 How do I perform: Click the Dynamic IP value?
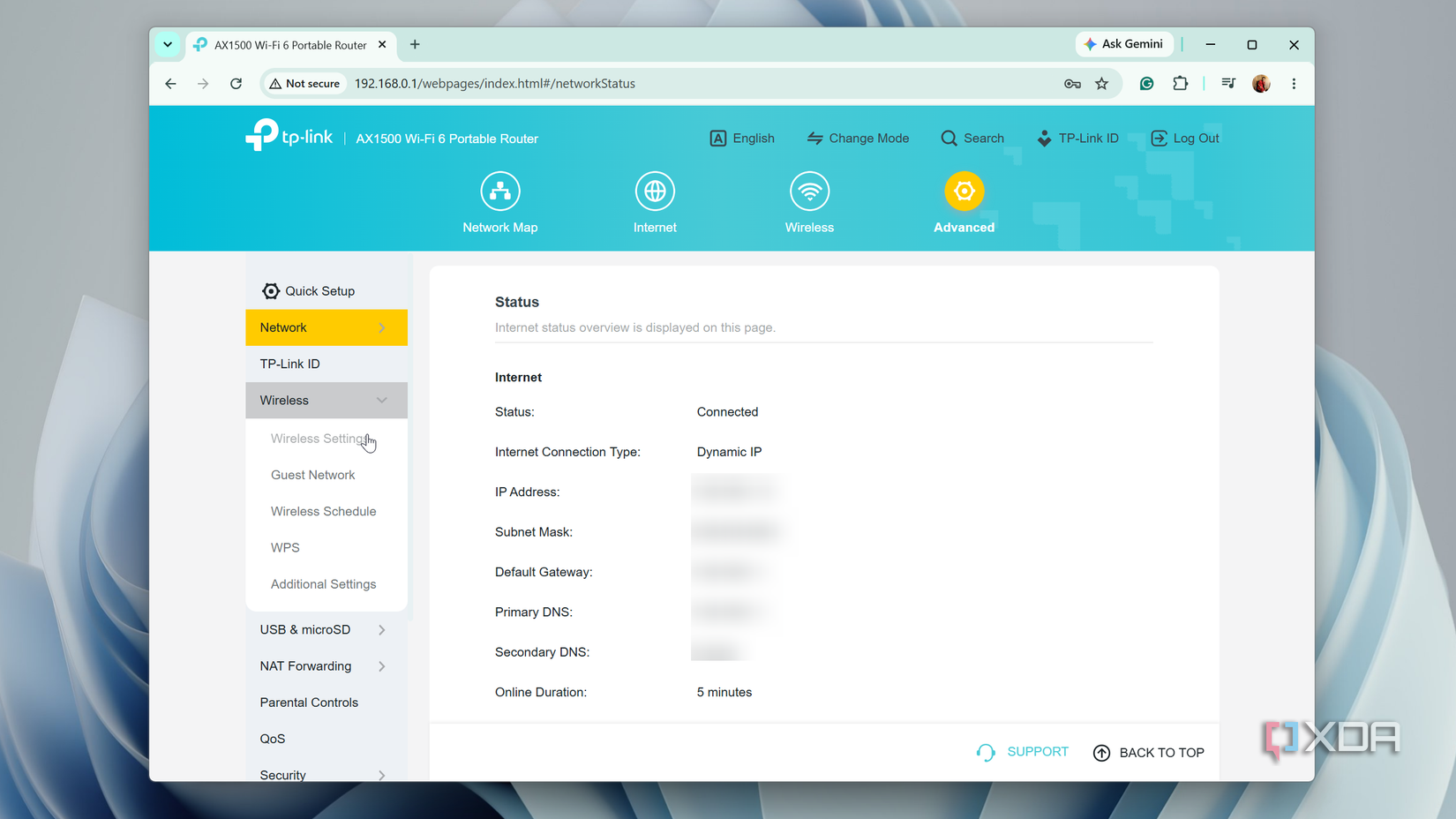pos(729,452)
